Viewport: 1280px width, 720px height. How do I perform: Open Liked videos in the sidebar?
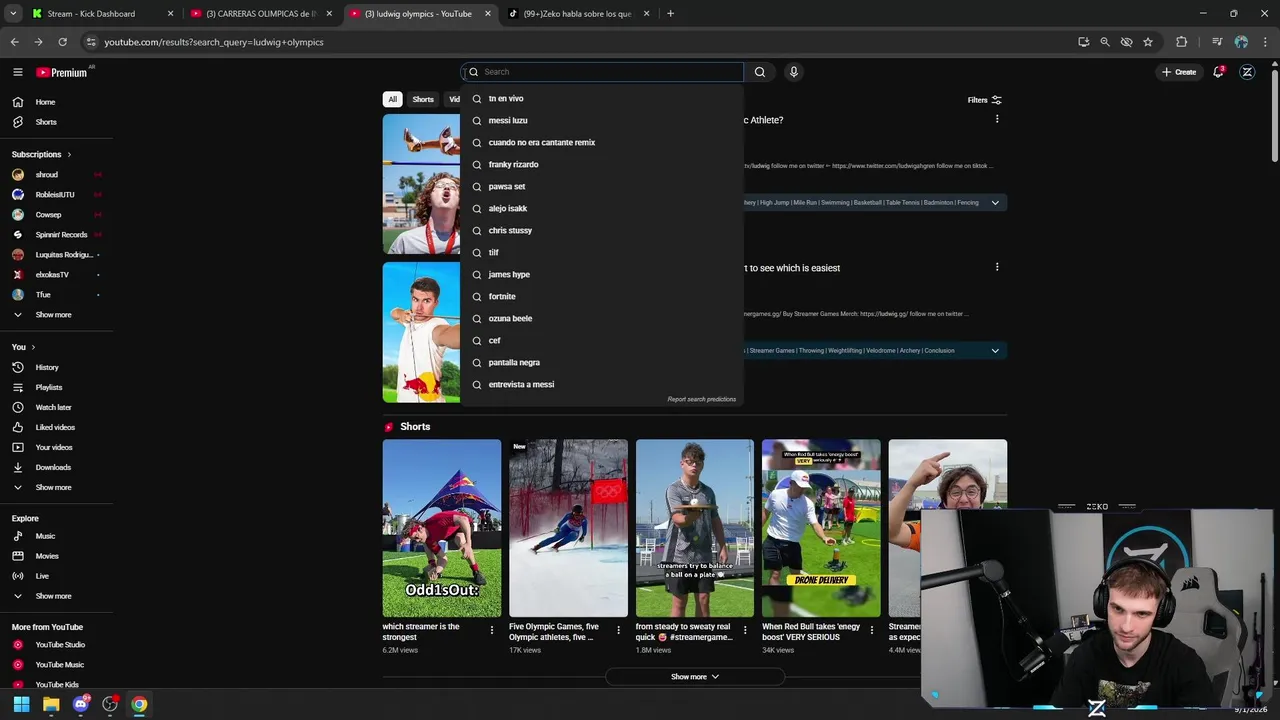pyautogui.click(x=56, y=427)
